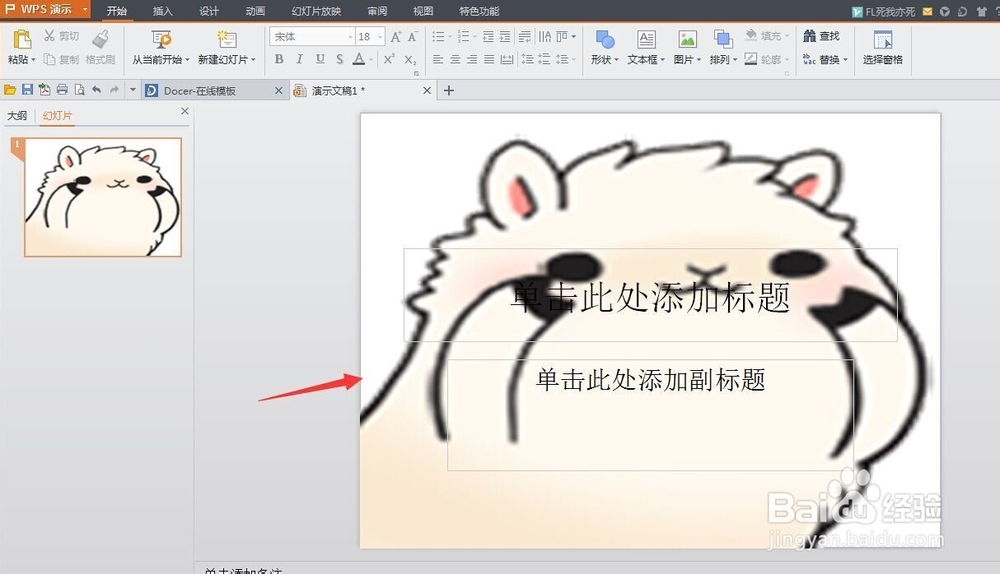Click the Paste (粘贴) clipboard icon

point(22,40)
